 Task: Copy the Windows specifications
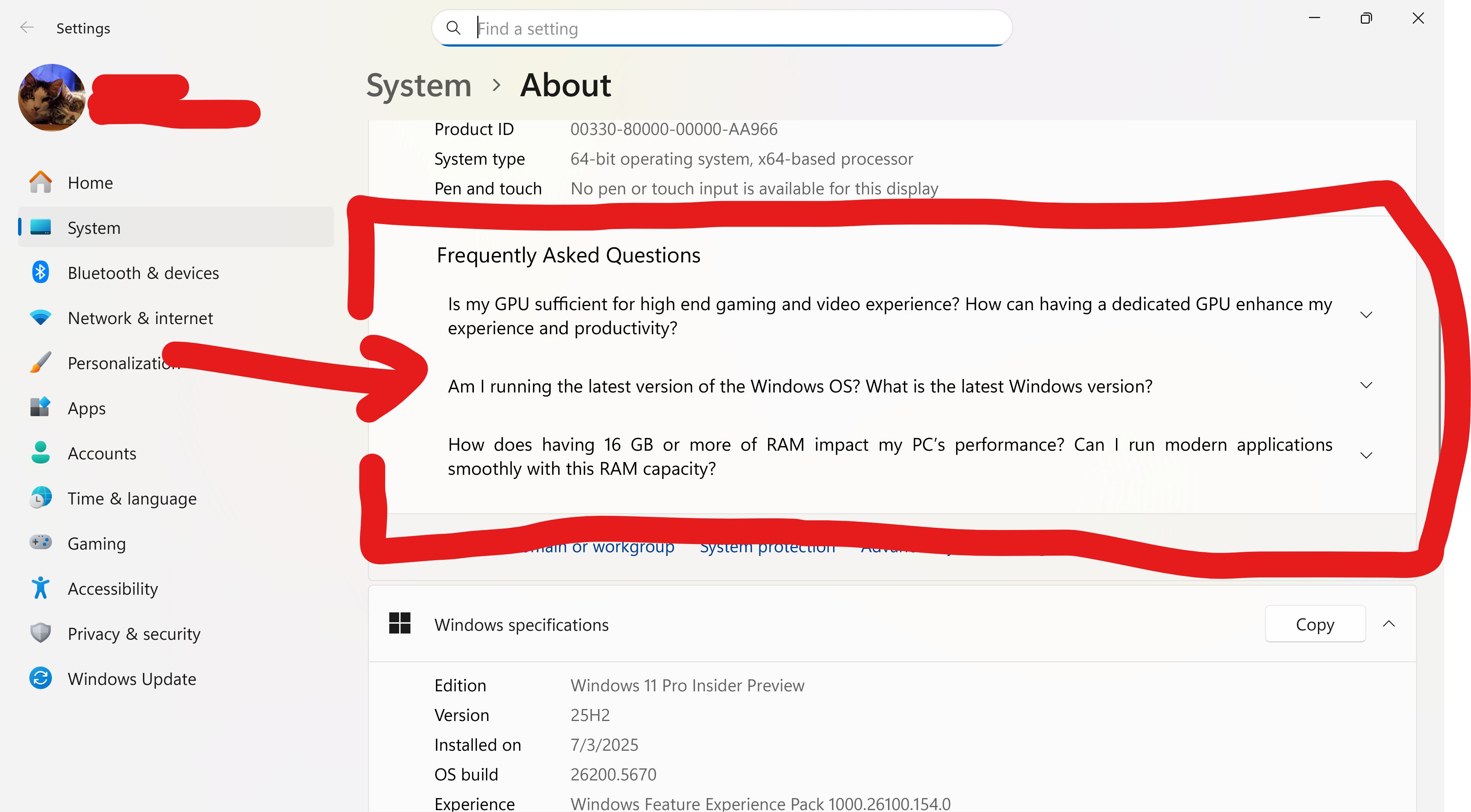click(x=1315, y=624)
